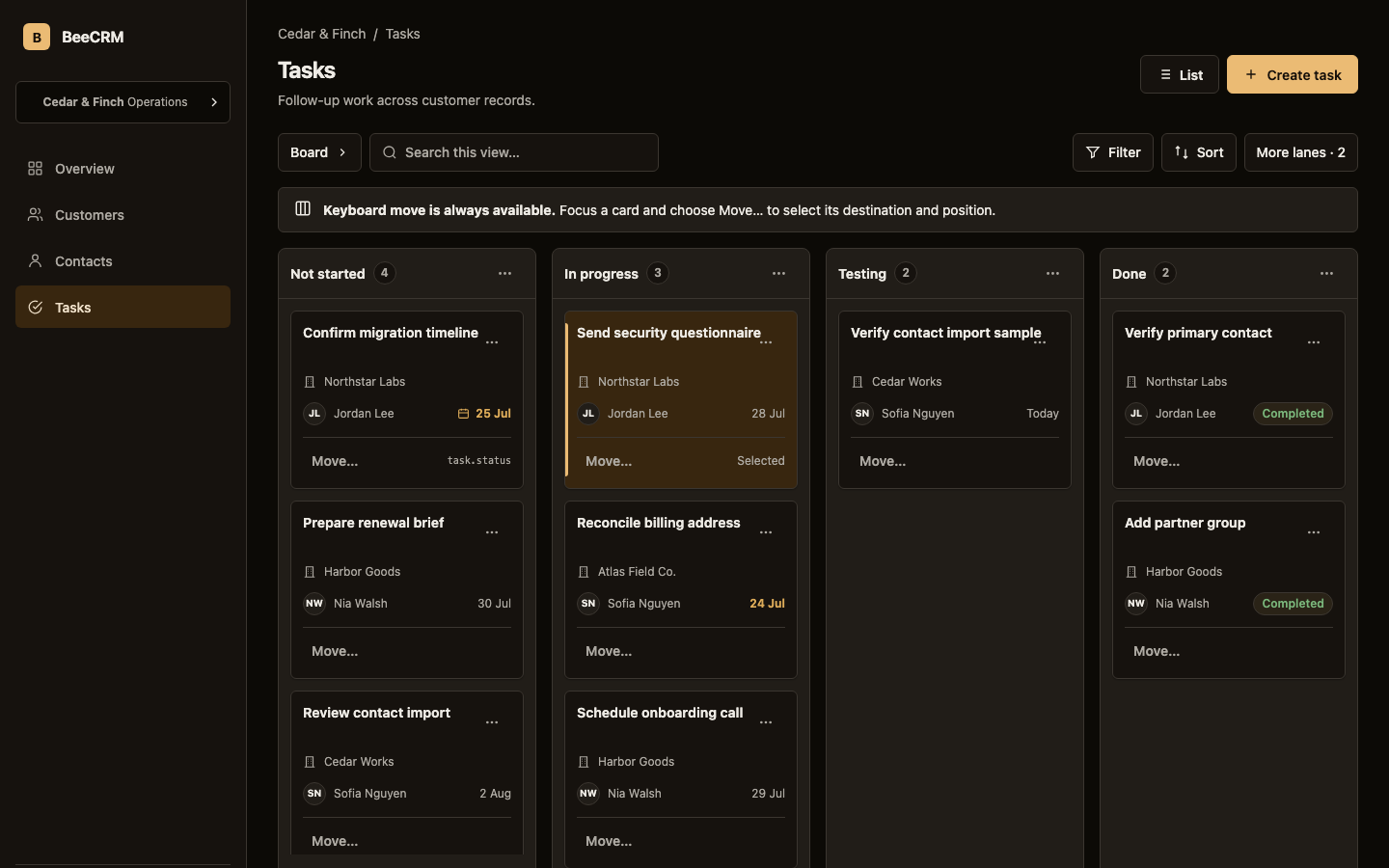The height and width of the screenshot is (868, 1389).
Task: Click Move... on Prepare renewal brief card
Action: tap(335, 651)
